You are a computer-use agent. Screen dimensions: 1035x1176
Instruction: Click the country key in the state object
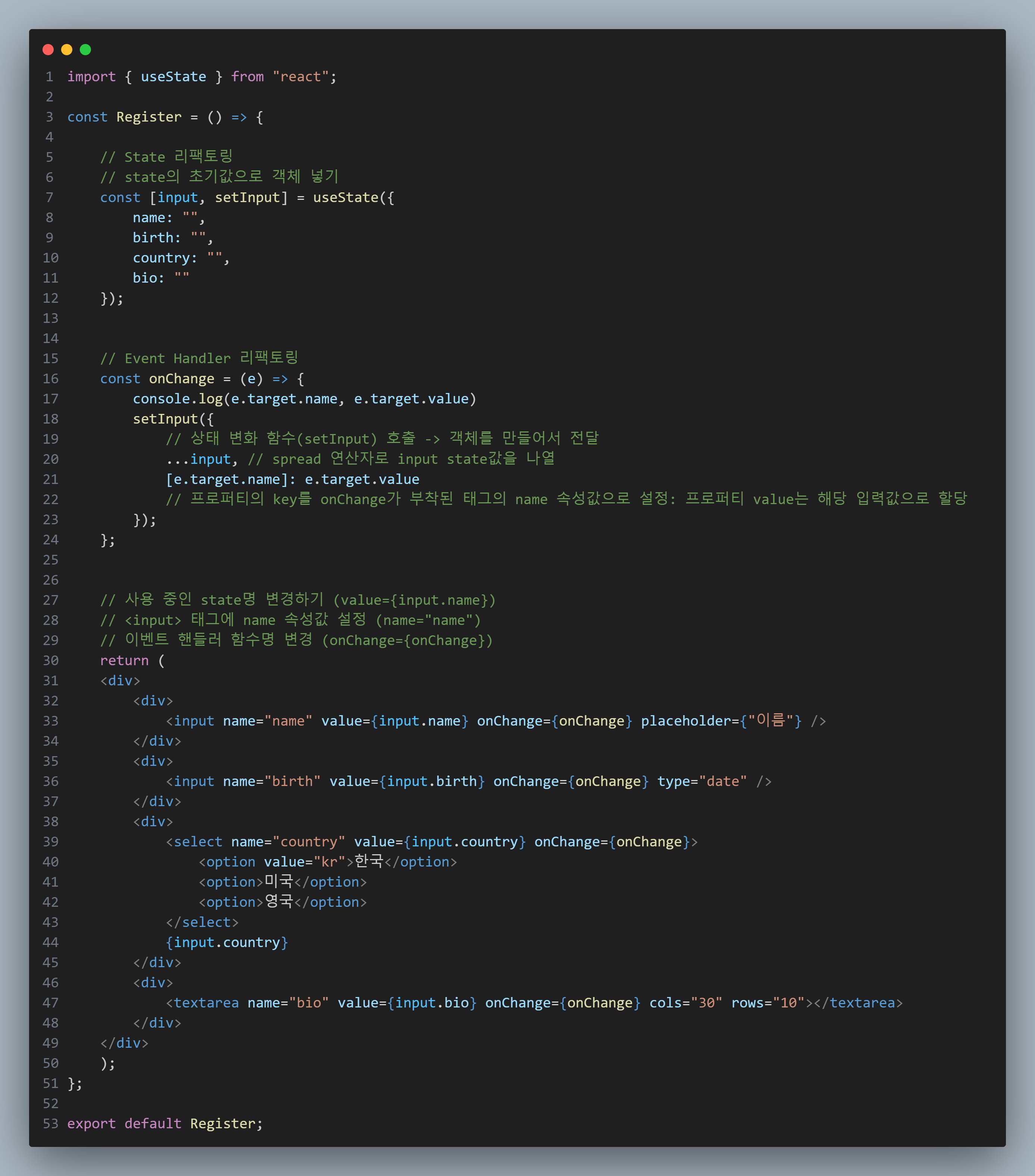161,258
